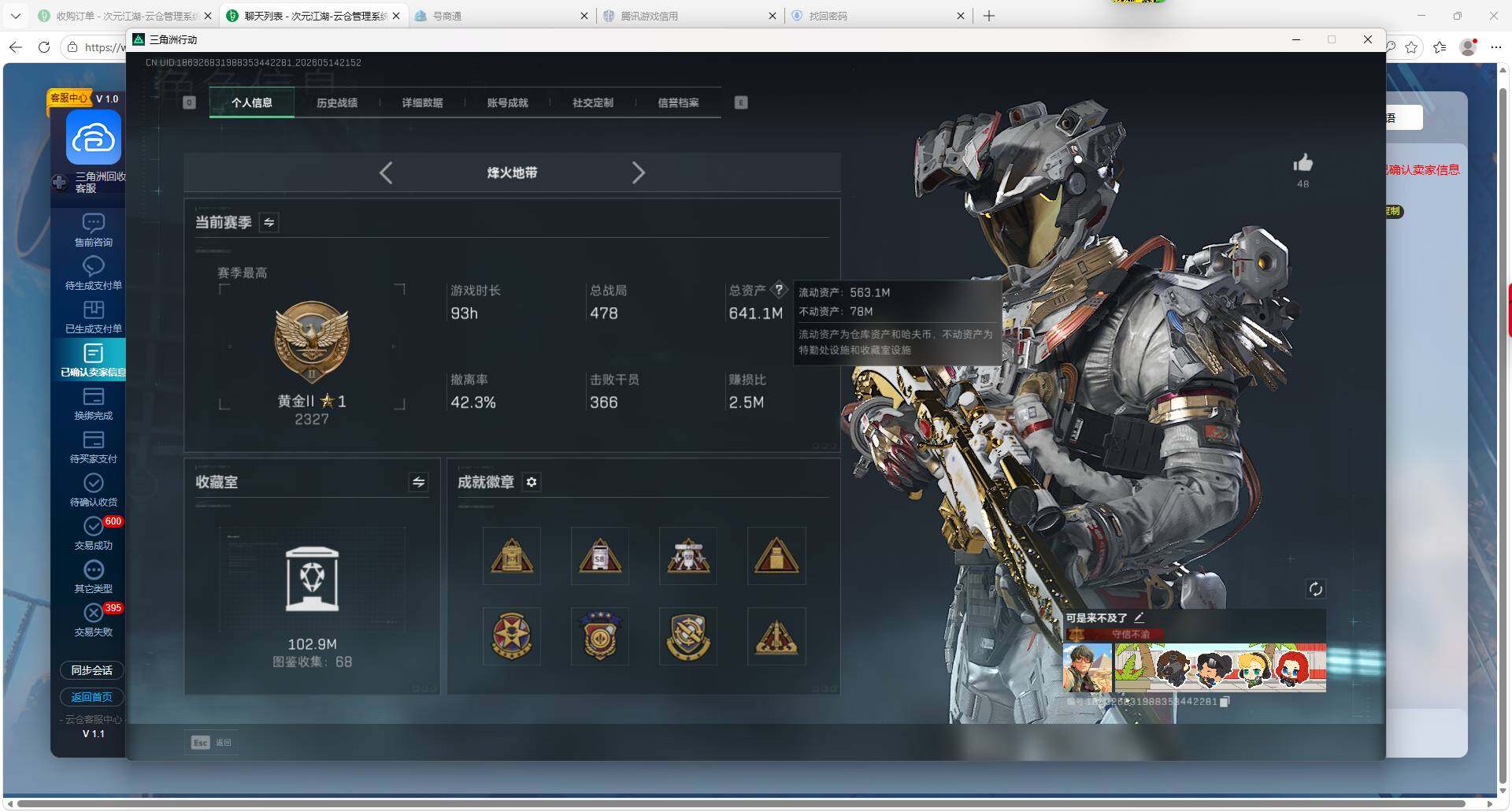Screen dimensions: 1512x812
Task: Switch to next mode after 烽火地带
Action: [x=638, y=172]
